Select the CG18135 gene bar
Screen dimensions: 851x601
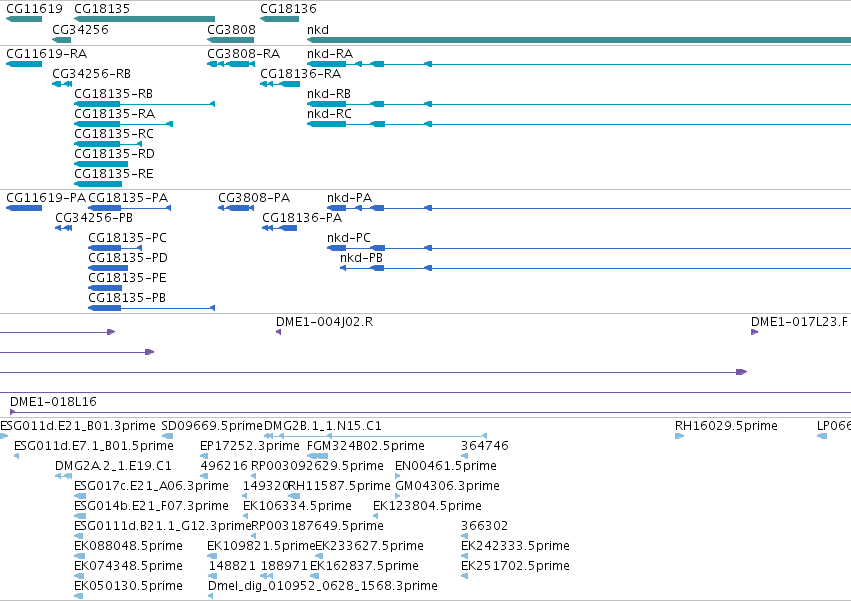pyautogui.click(x=144, y=19)
